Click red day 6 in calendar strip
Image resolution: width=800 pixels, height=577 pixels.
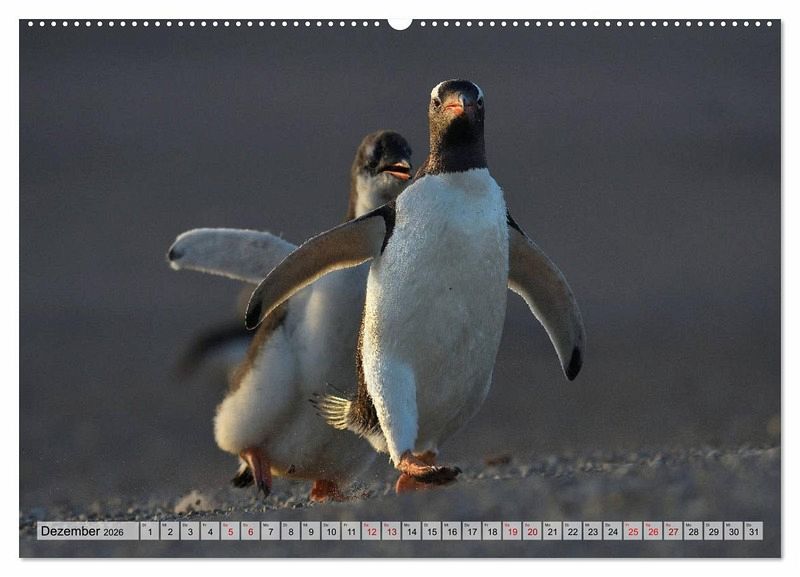click(250, 531)
